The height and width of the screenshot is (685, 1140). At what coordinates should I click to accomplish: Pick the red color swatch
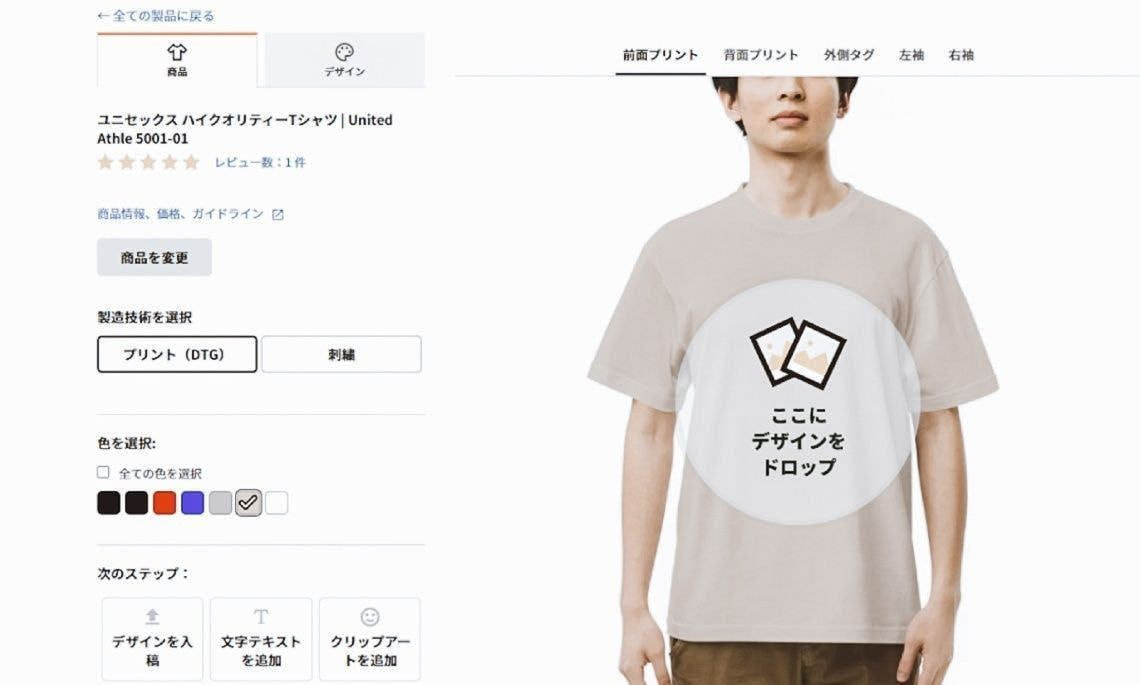(164, 502)
